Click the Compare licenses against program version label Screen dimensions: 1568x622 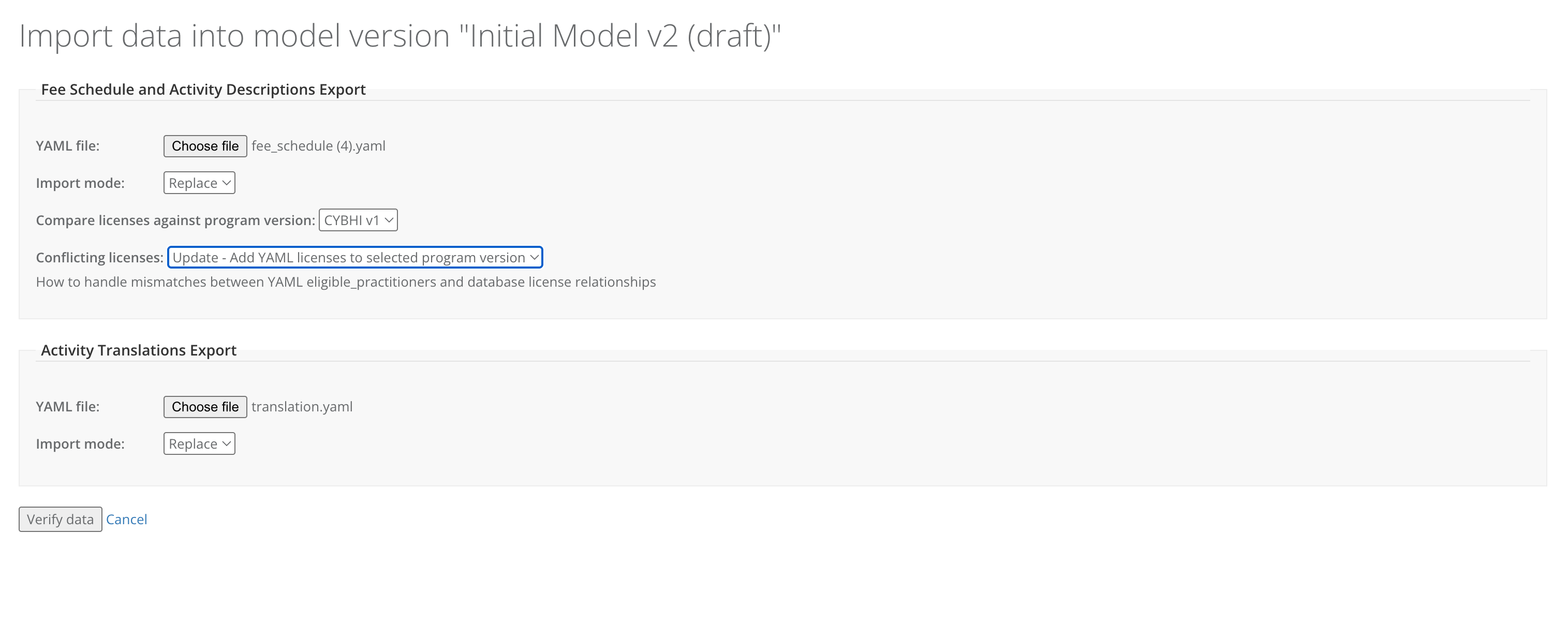coord(175,220)
